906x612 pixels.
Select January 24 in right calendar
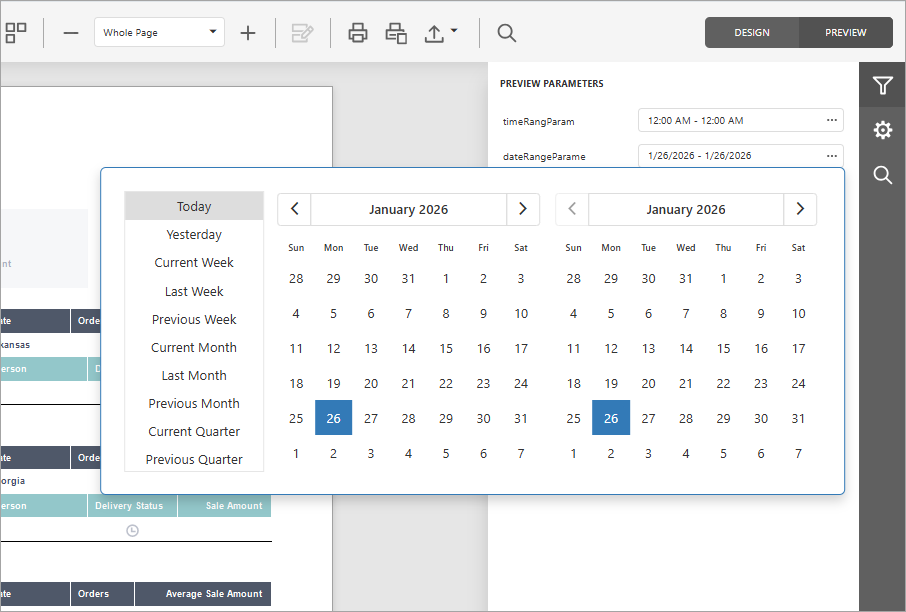pos(799,383)
